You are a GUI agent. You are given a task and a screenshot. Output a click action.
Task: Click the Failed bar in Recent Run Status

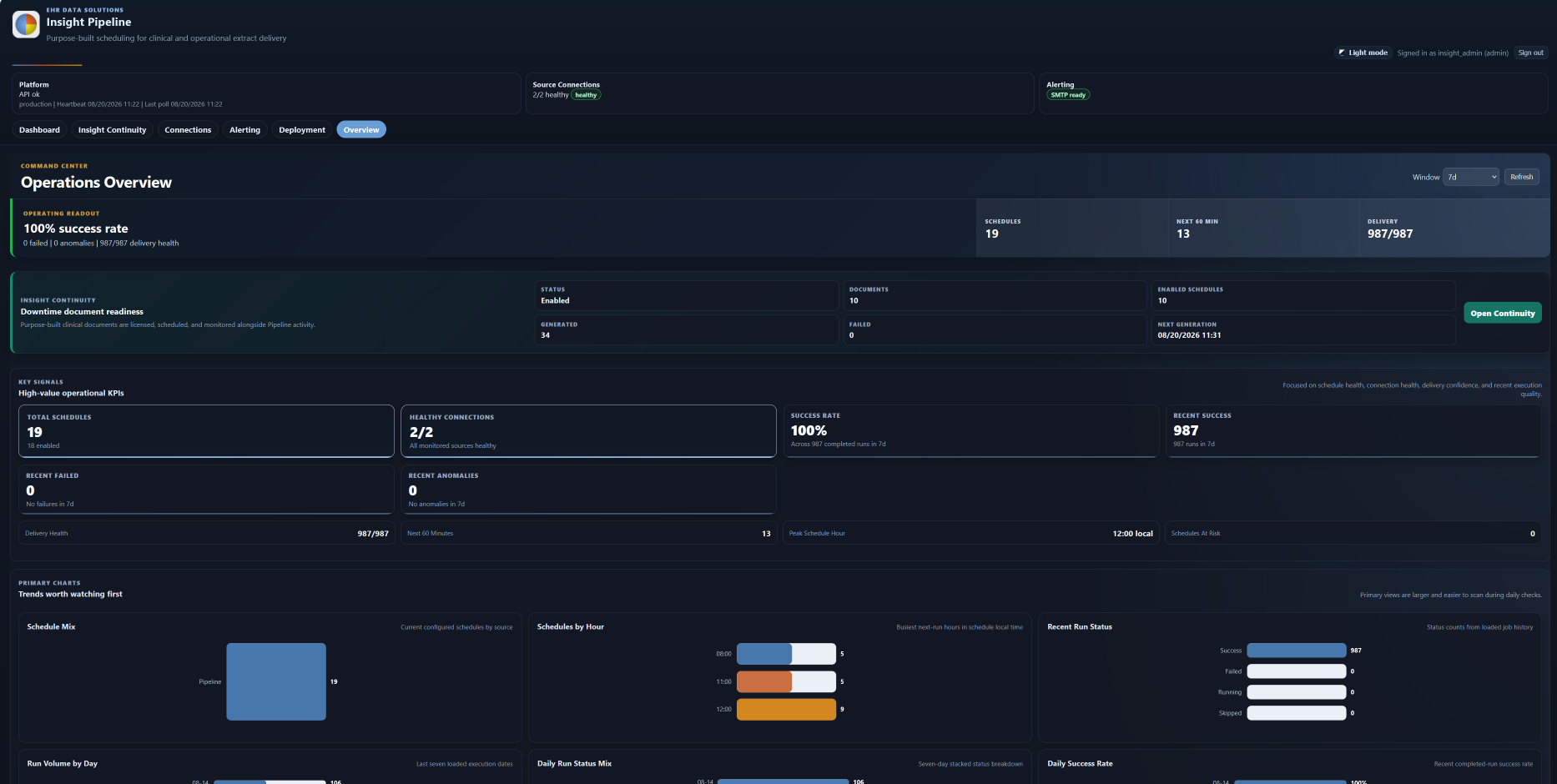click(1297, 671)
